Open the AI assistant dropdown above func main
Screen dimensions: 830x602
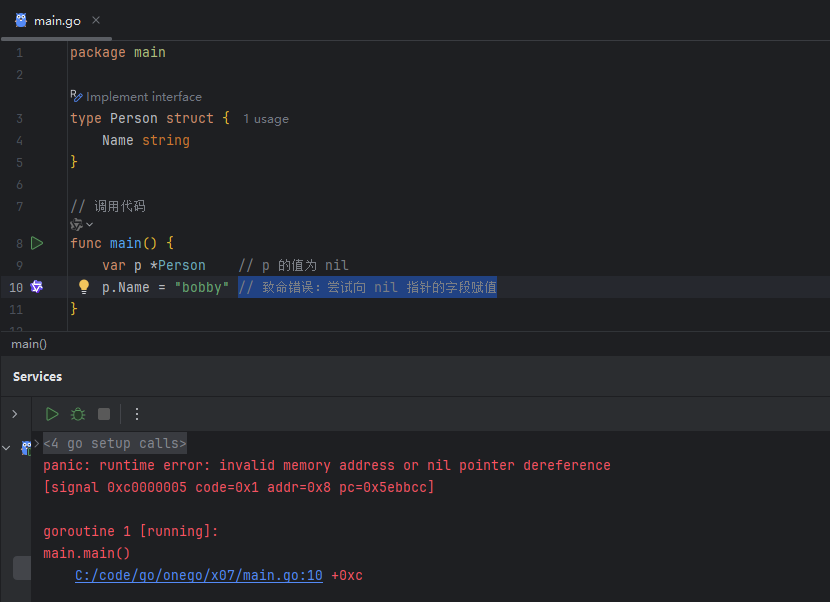[x=81, y=224]
